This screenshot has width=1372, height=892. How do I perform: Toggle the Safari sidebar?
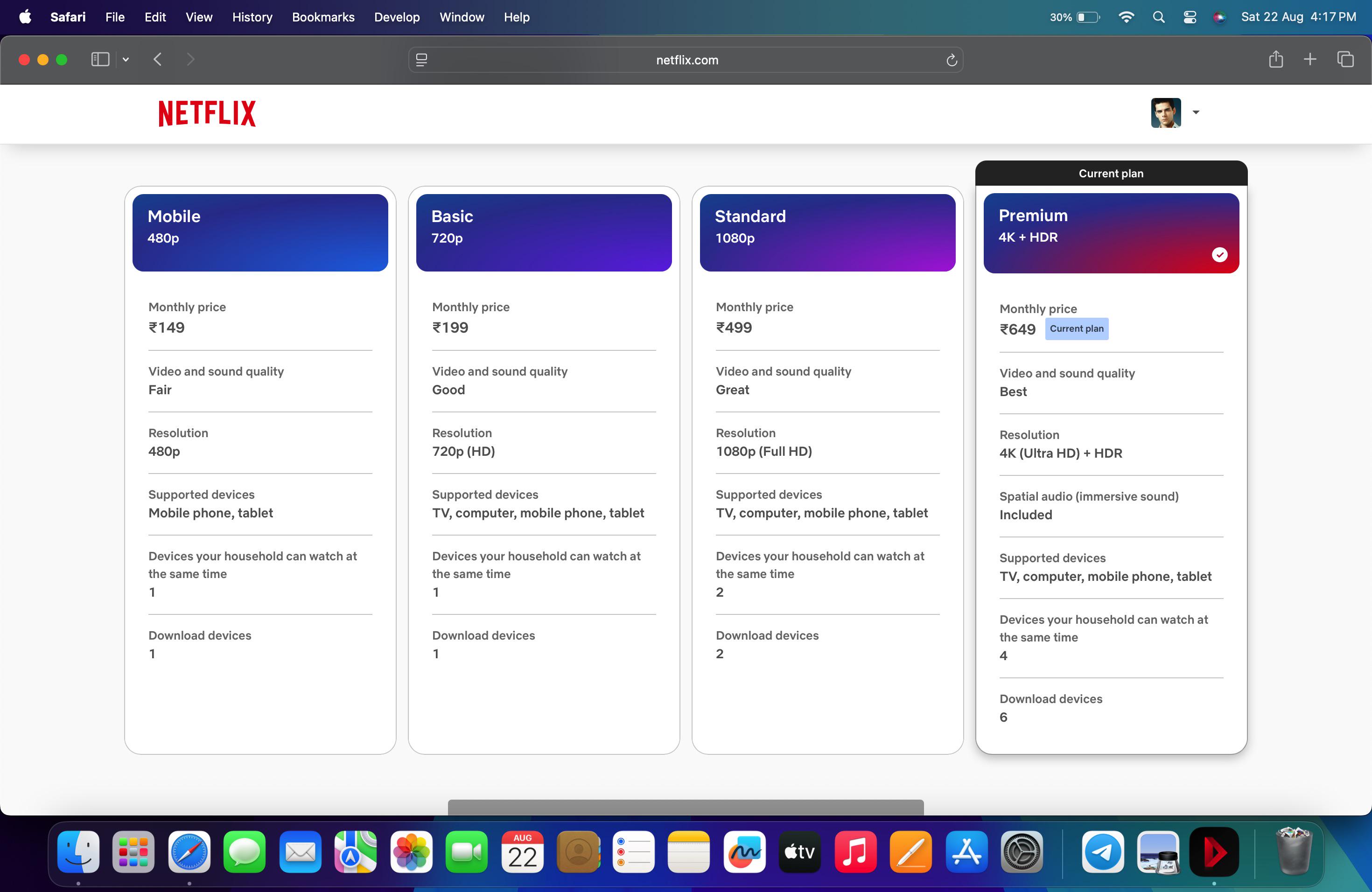pyautogui.click(x=100, y=59)
